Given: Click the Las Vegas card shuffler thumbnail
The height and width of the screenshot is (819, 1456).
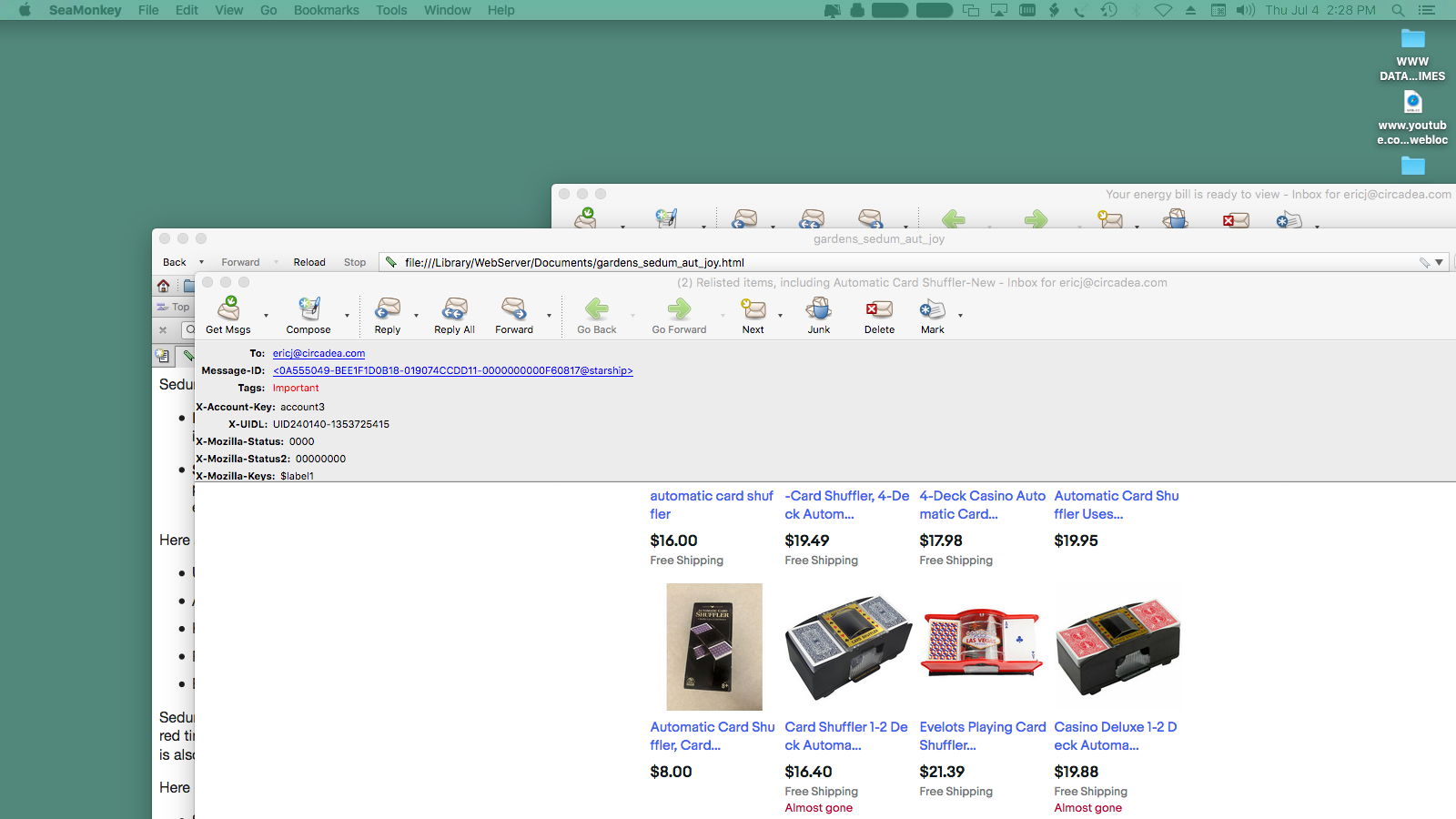Looking at the screenshot, I should point(982,645).
